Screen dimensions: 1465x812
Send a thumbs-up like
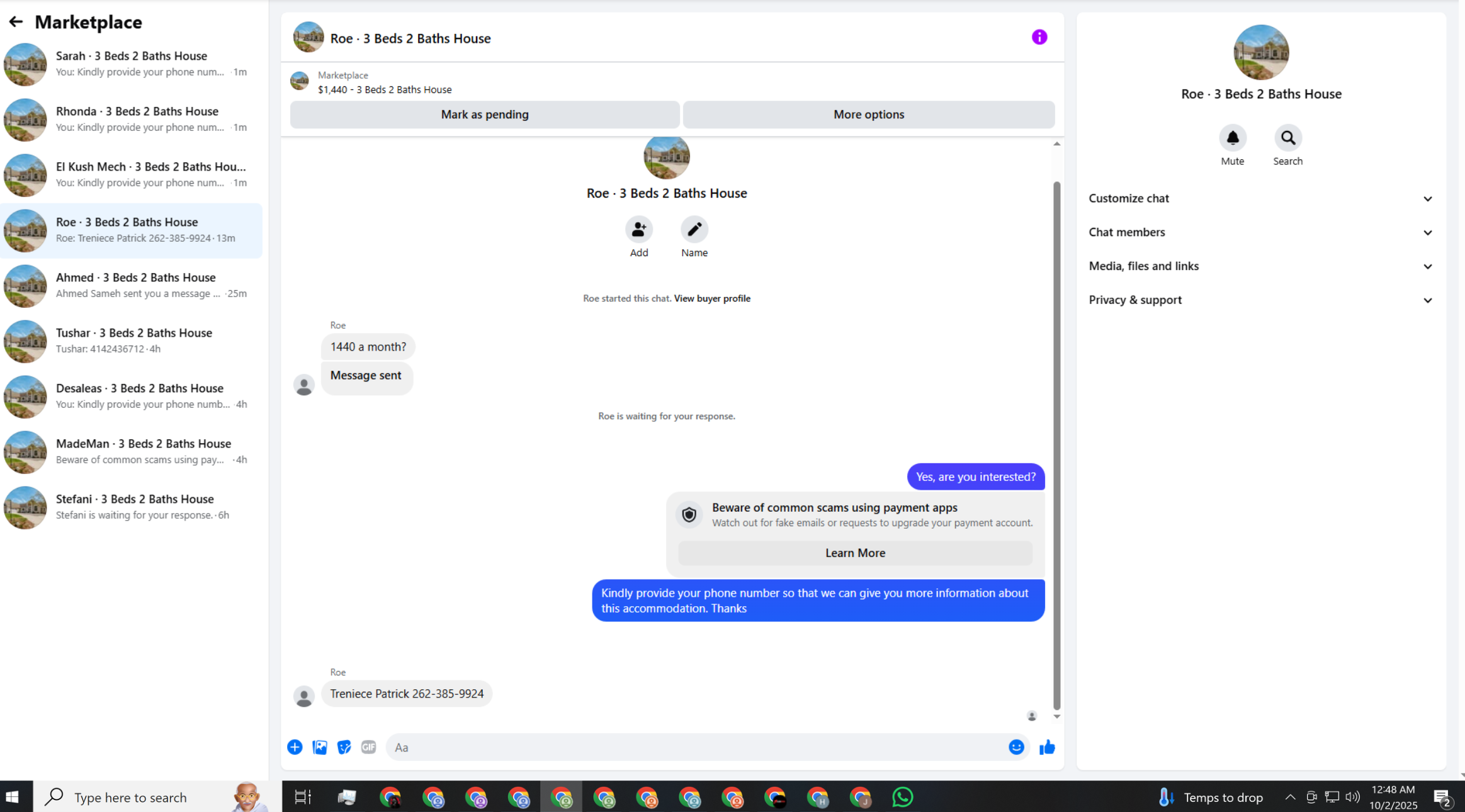(1047, 747)
